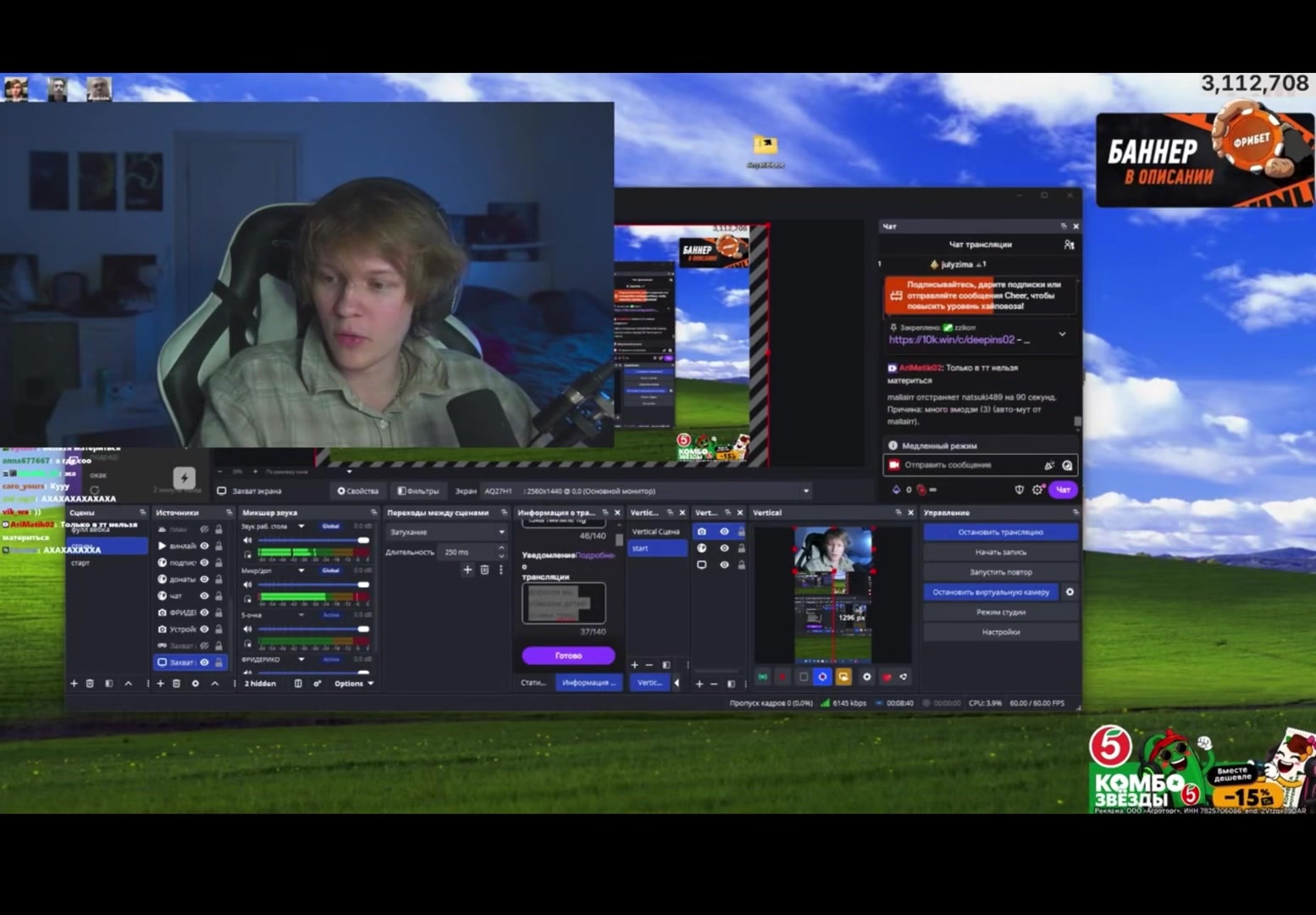Open the chat settings gear icon
Screen dimensions: 1316x915
[1037, 490]
